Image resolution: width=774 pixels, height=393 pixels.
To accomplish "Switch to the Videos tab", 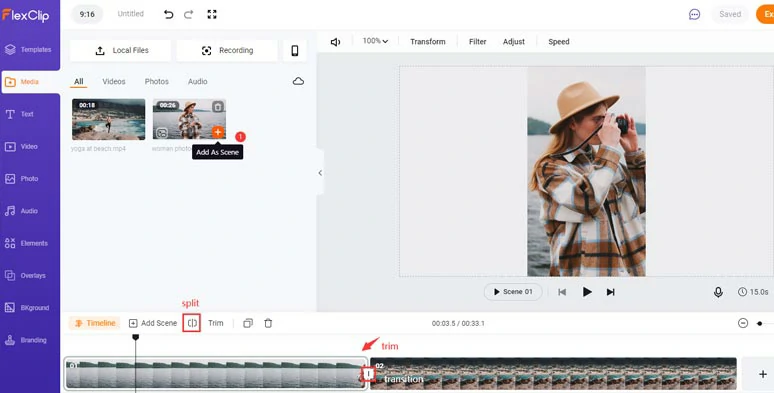I will point(114,81).
